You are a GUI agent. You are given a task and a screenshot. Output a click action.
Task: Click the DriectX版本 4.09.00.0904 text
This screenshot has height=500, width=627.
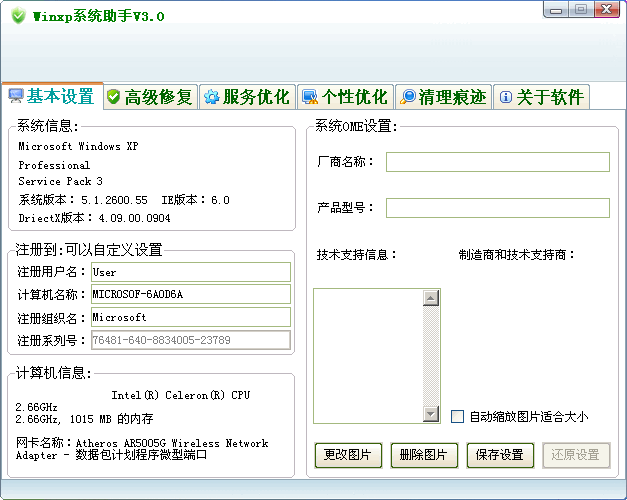click(x=94, y=218)
